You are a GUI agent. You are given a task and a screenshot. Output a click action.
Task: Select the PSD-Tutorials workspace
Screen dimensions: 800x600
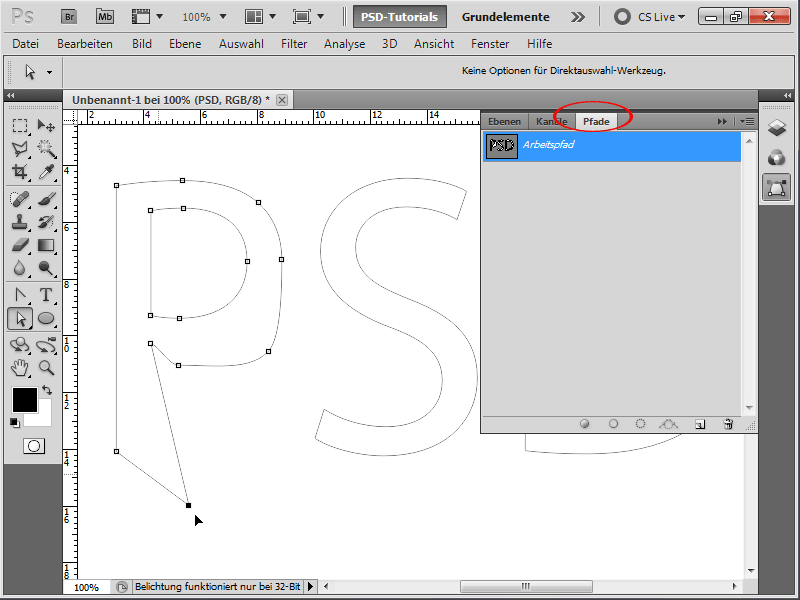[399, 17]
